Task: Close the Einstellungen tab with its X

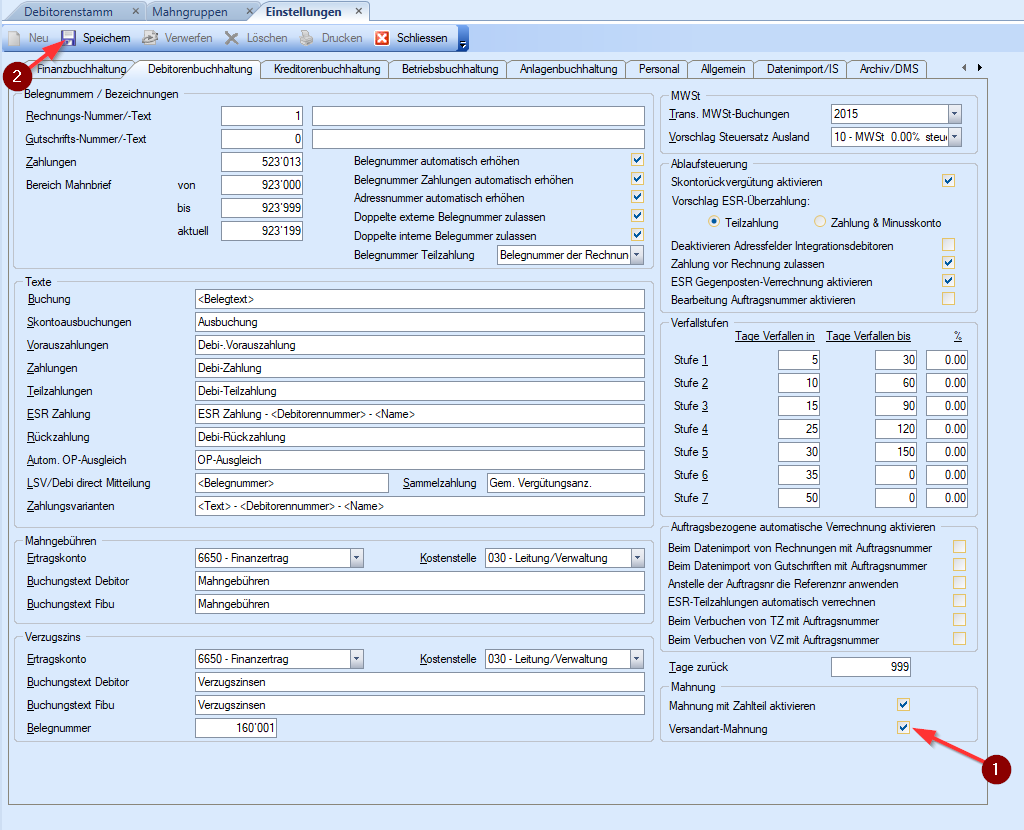Action: 359,12
